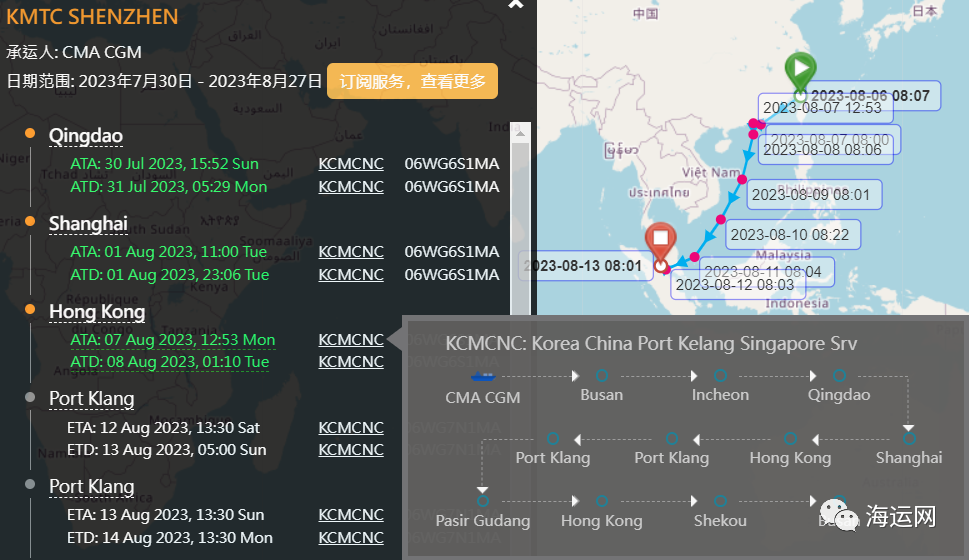
Task: Click the Shekou stop circle in route popup
Action: click(x=720, y=501)
